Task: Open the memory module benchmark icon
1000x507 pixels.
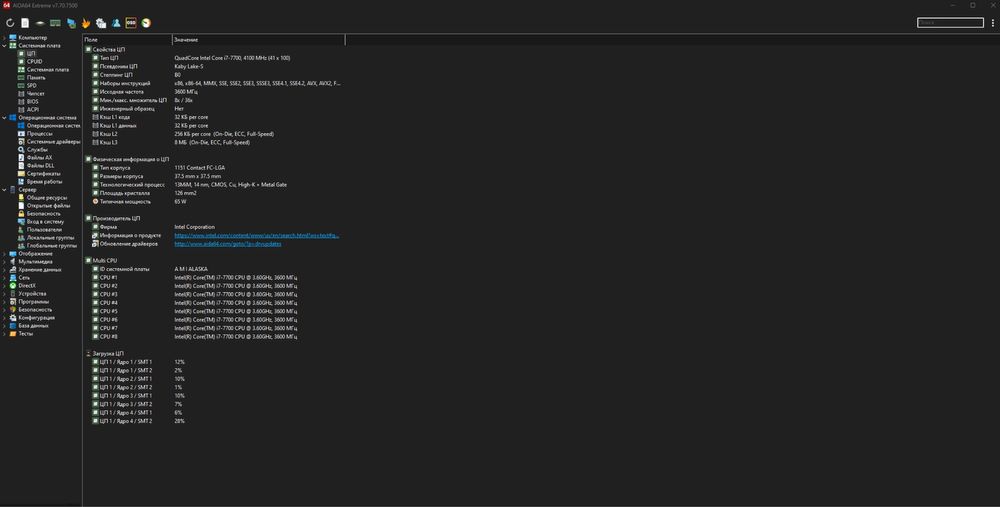Action: coord(55,23)
